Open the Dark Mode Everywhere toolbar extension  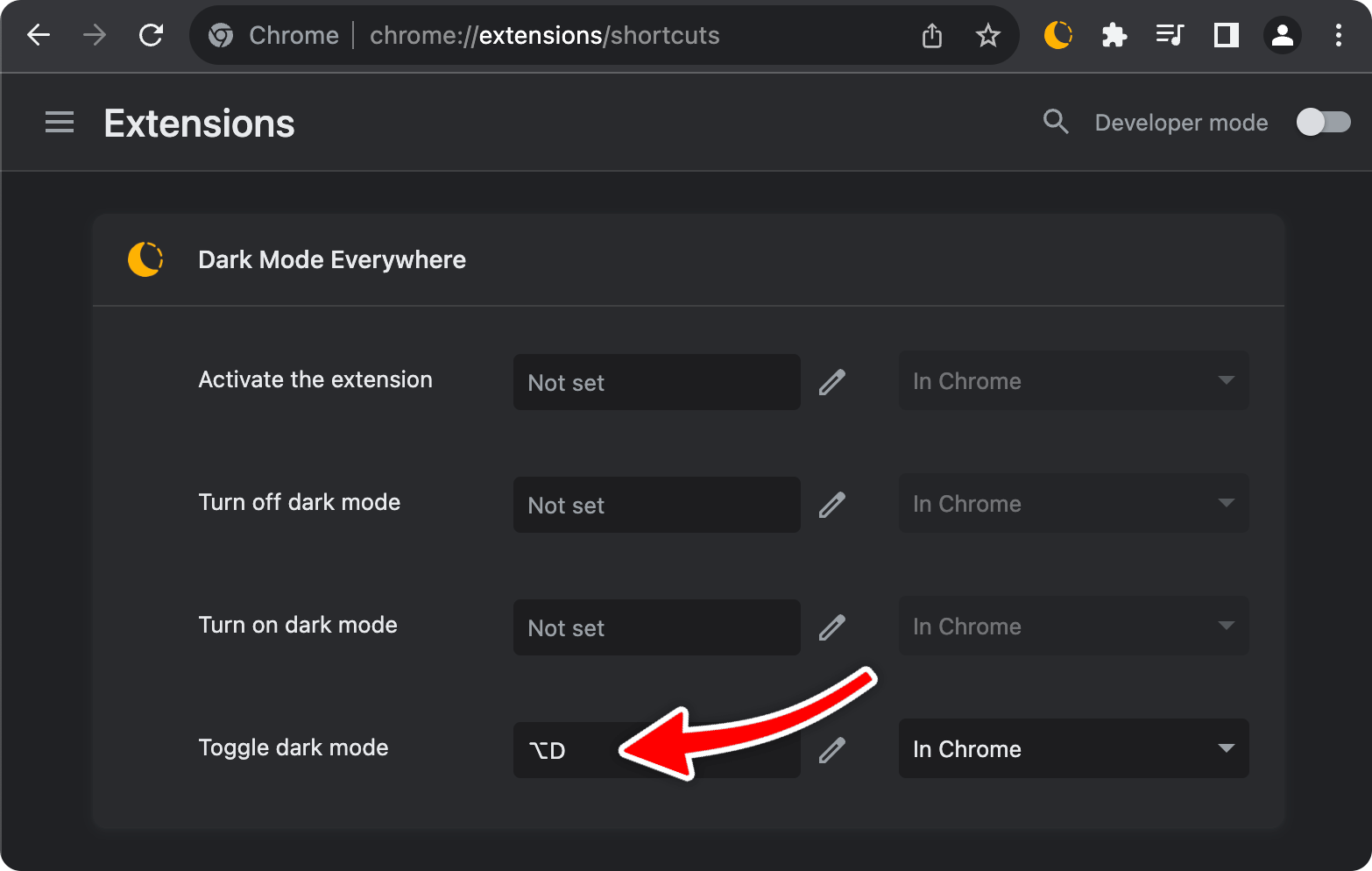pos(1058,35)
